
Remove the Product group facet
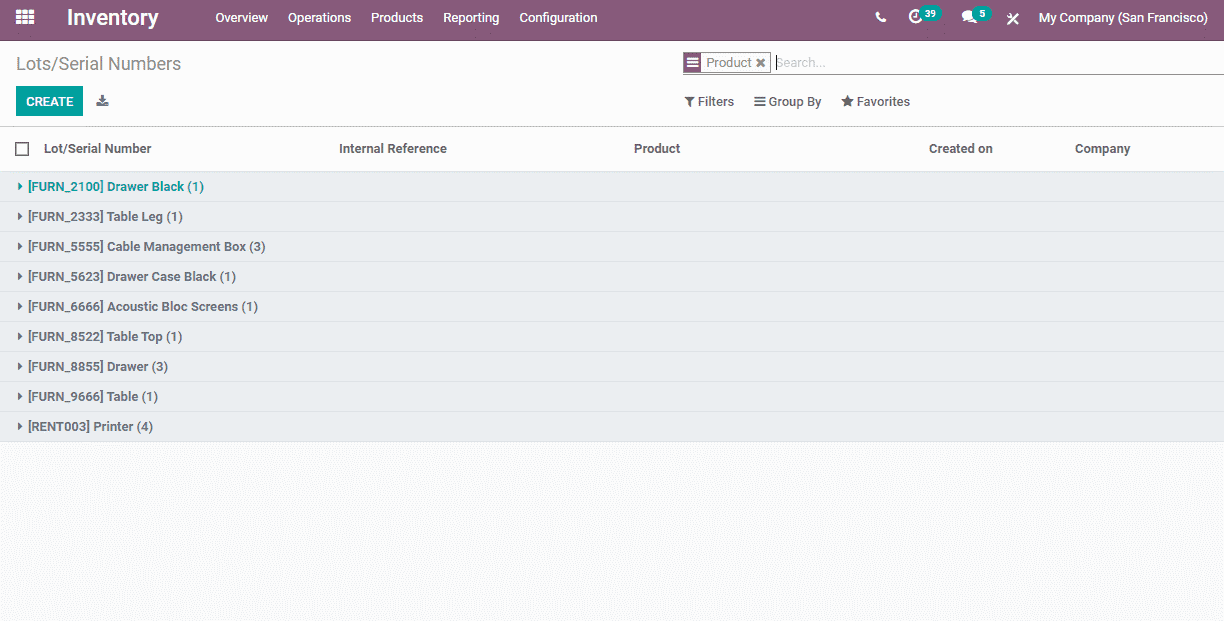click(761, 63)
